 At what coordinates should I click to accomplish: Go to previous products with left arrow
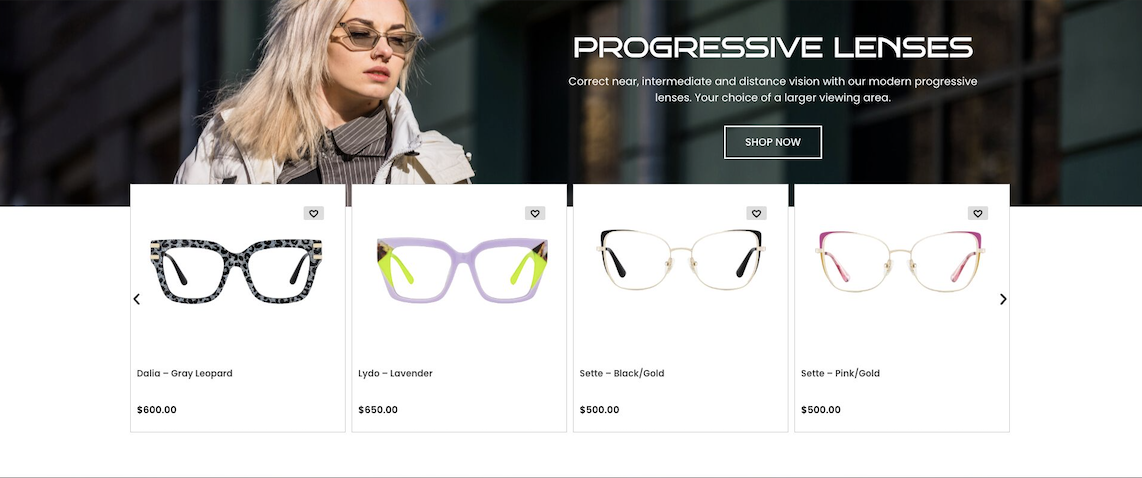click(x=136, y=299)
